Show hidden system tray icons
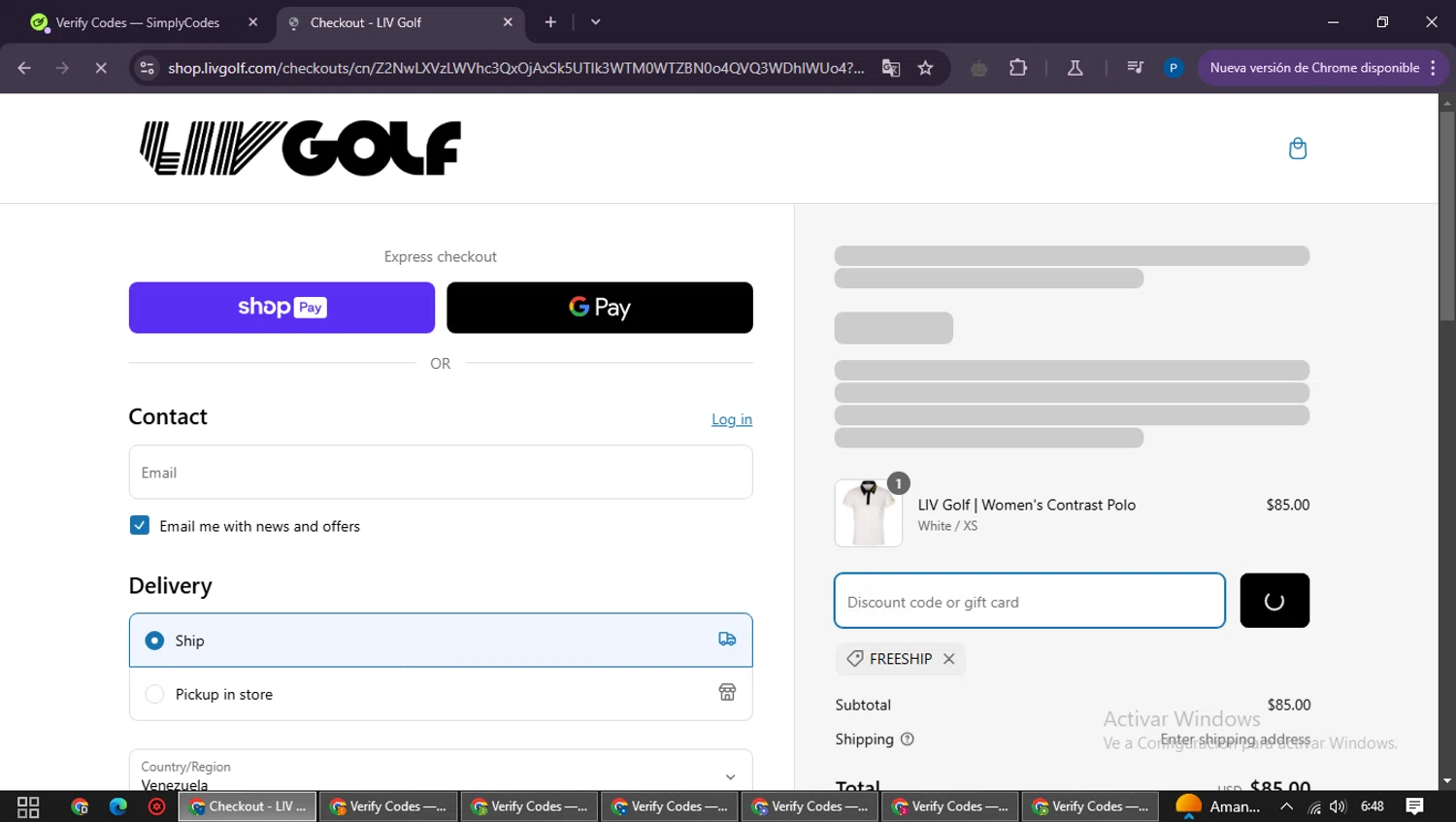1456x822 pixels. (1286, 806)
